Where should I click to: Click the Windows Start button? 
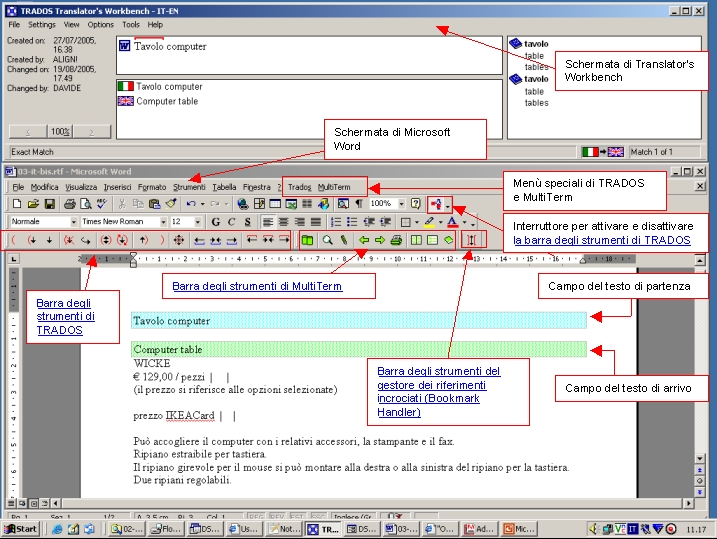[21, 529]
